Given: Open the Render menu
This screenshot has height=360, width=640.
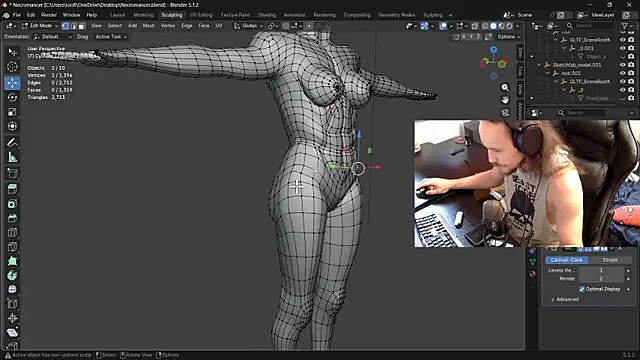Looking at the screenshot, I should coord(49,15).
